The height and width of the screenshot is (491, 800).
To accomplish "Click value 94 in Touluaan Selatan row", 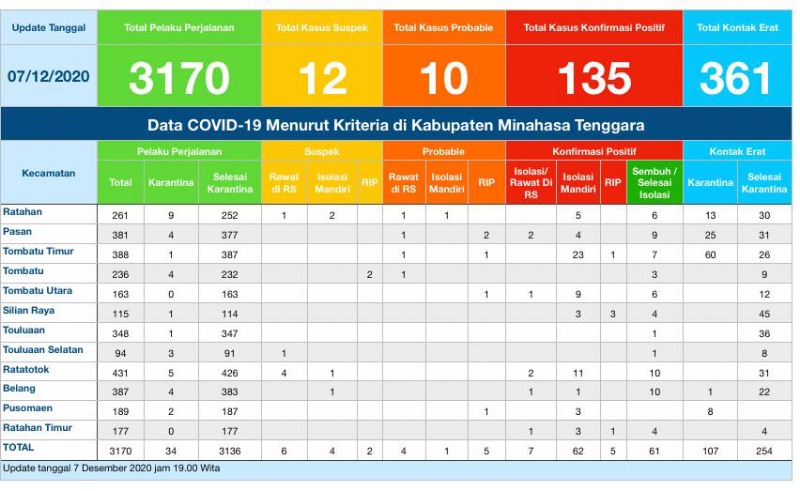I will click(x=120, y=353).
